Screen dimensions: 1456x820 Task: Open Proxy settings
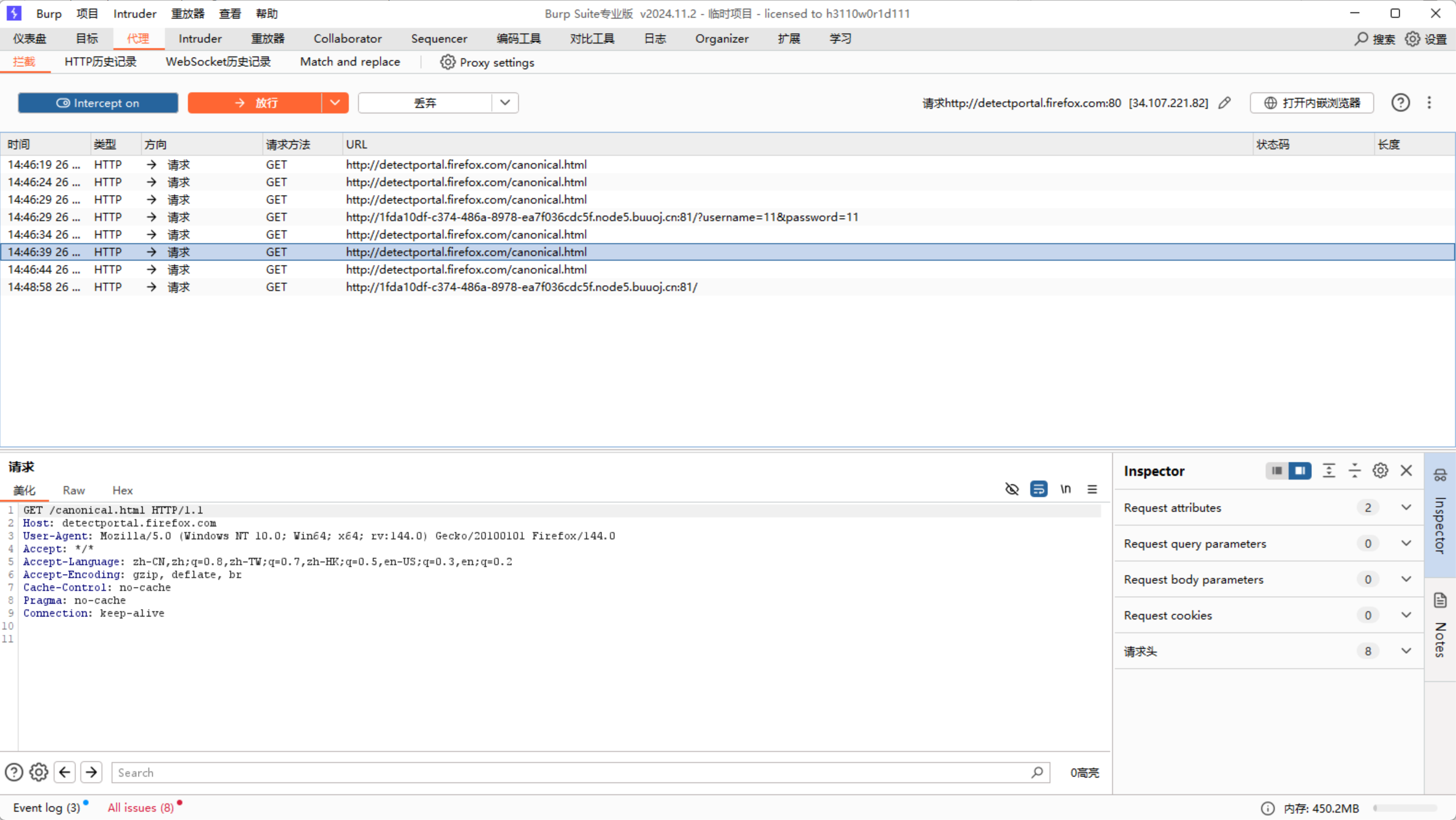point(487,63)
